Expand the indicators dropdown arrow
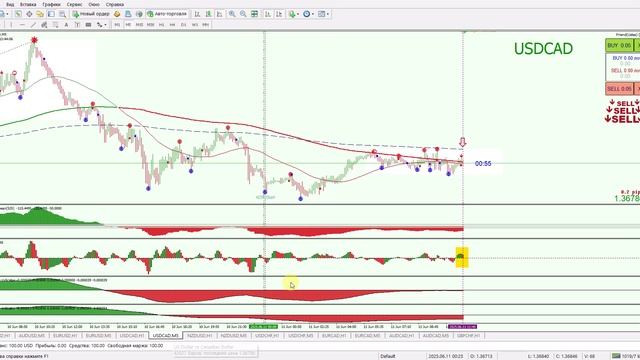This screenshot has height=360, width=640. [298, 14]
